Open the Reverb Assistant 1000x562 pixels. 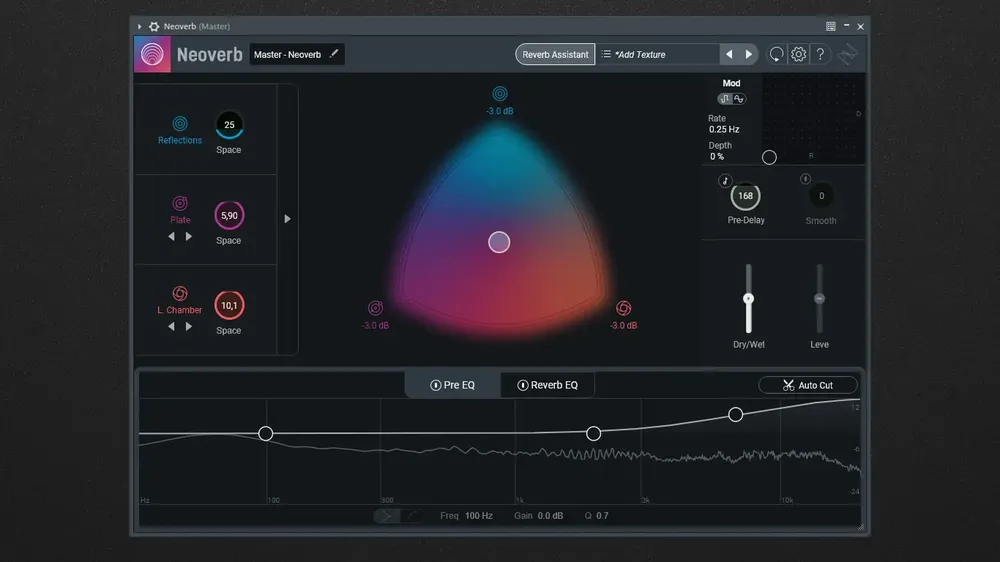point(555,54)
